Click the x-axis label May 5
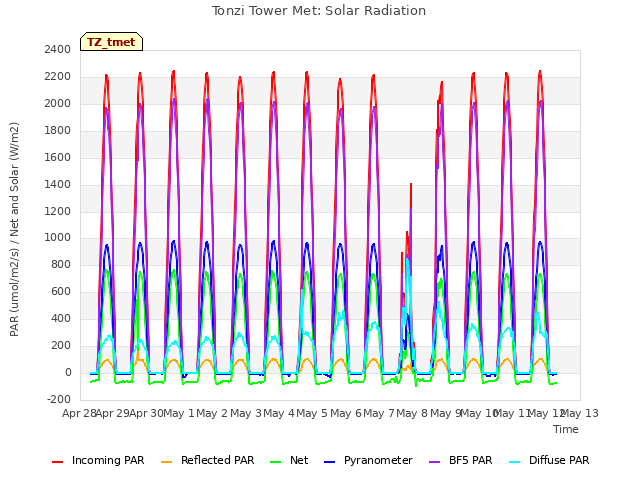 [x=312, y=413]
